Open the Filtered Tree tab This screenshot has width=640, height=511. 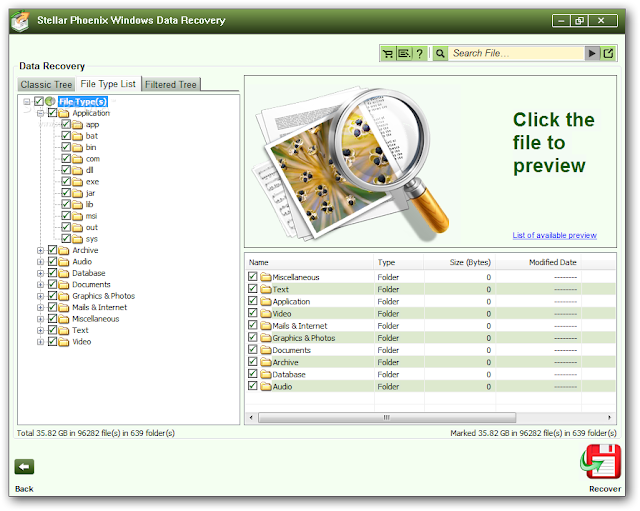[x=171, y=84]
